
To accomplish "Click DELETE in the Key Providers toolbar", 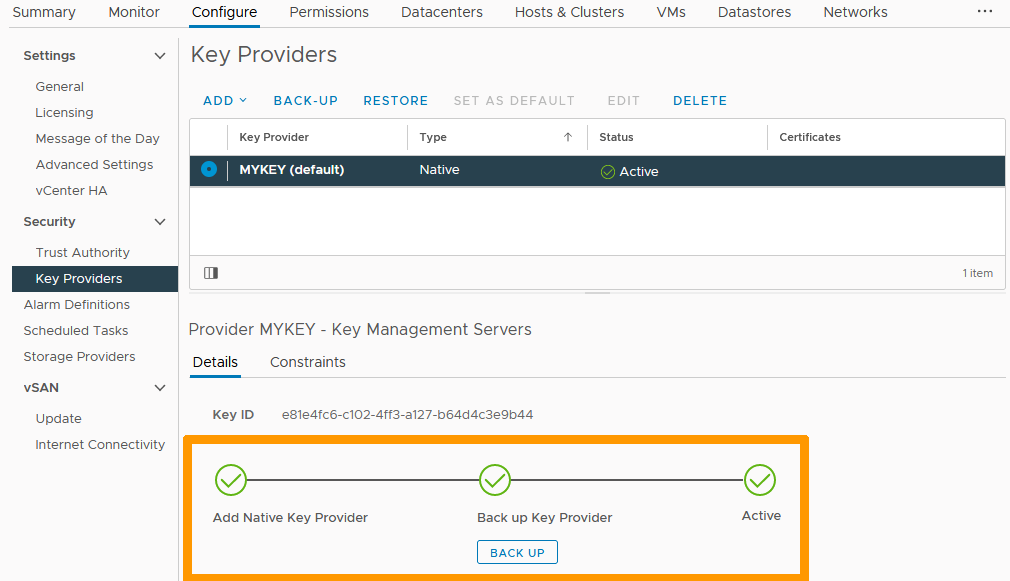I will point(700,101).
